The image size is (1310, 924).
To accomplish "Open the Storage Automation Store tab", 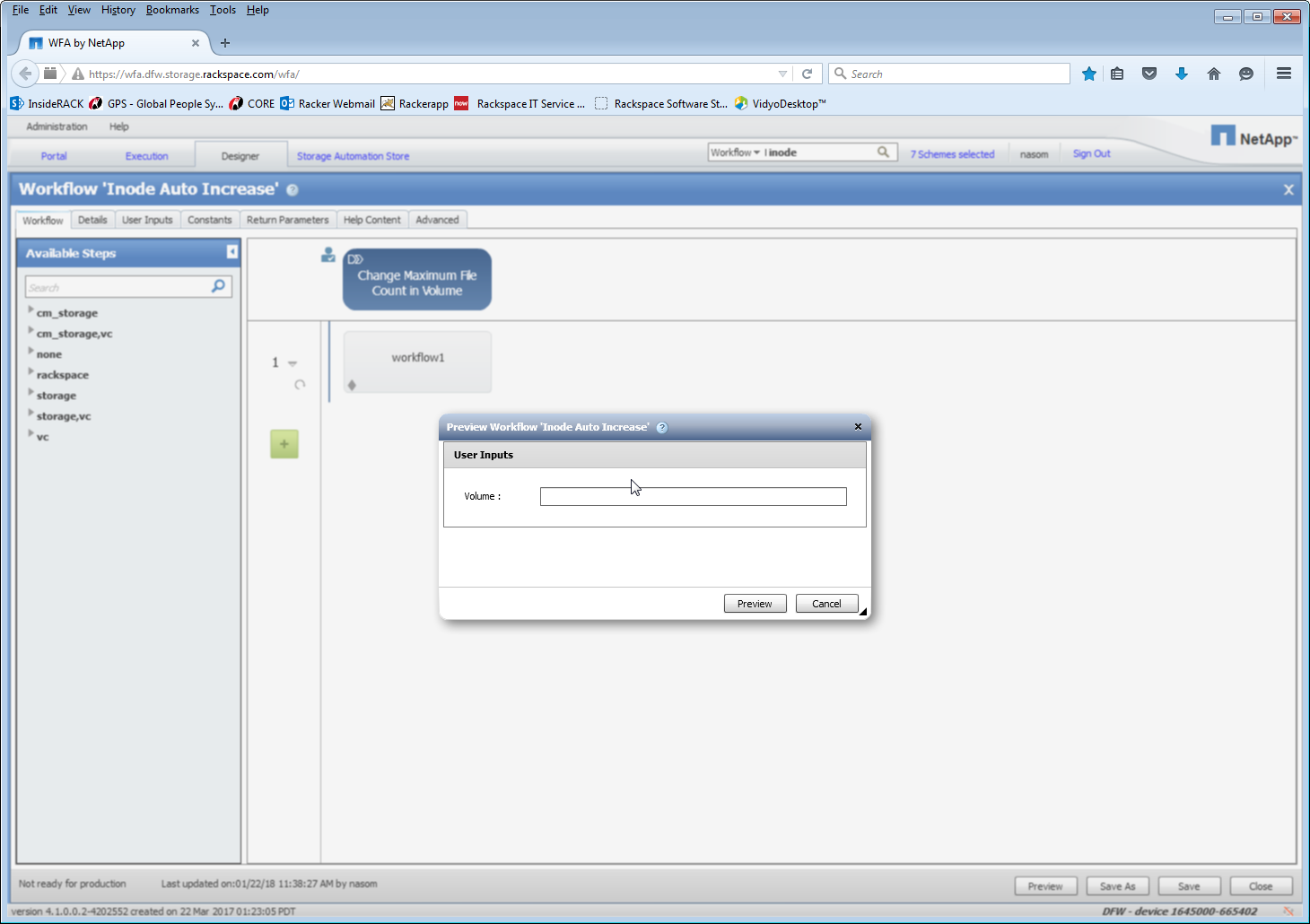I will (353, 156).
